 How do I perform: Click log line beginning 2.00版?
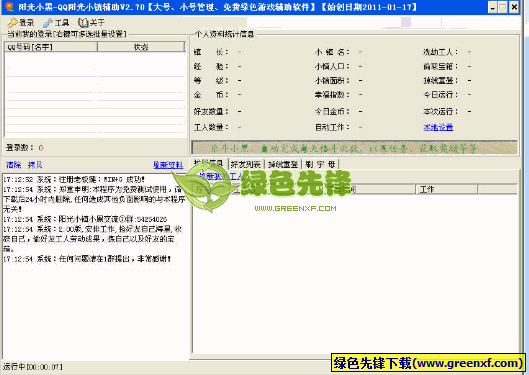[x=93, y=239]
